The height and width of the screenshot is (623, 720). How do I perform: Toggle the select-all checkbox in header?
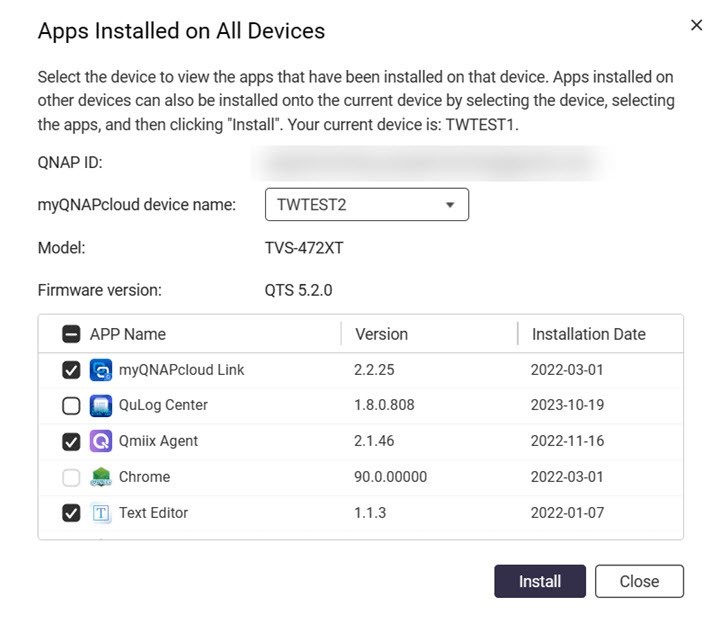[71, 334]
